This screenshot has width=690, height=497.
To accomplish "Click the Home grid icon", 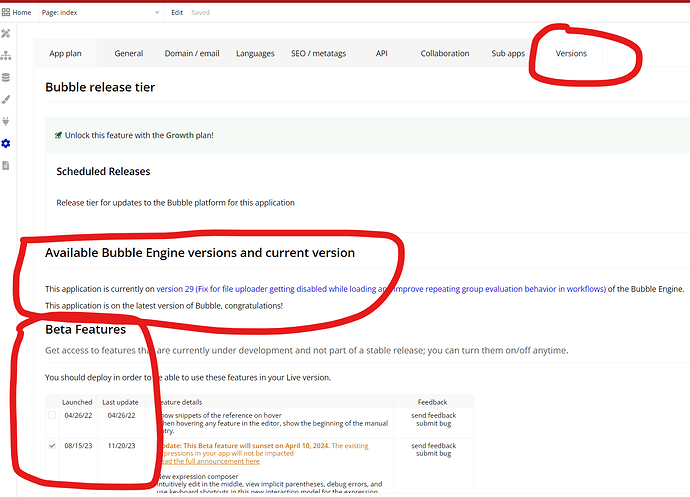I will pyautogui.click(x=6, y=12).
